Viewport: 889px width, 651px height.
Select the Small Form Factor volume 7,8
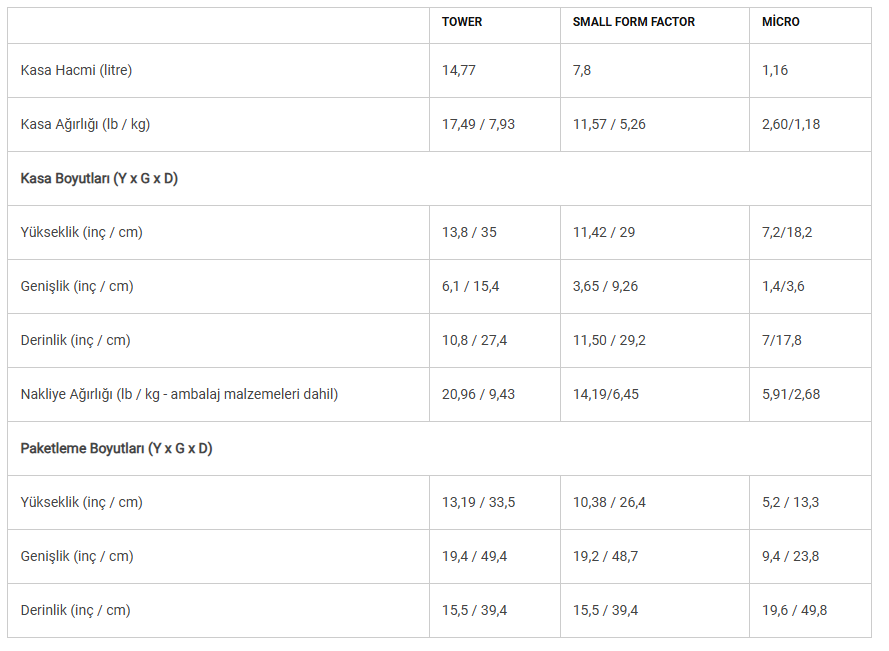tap(582, 70)
